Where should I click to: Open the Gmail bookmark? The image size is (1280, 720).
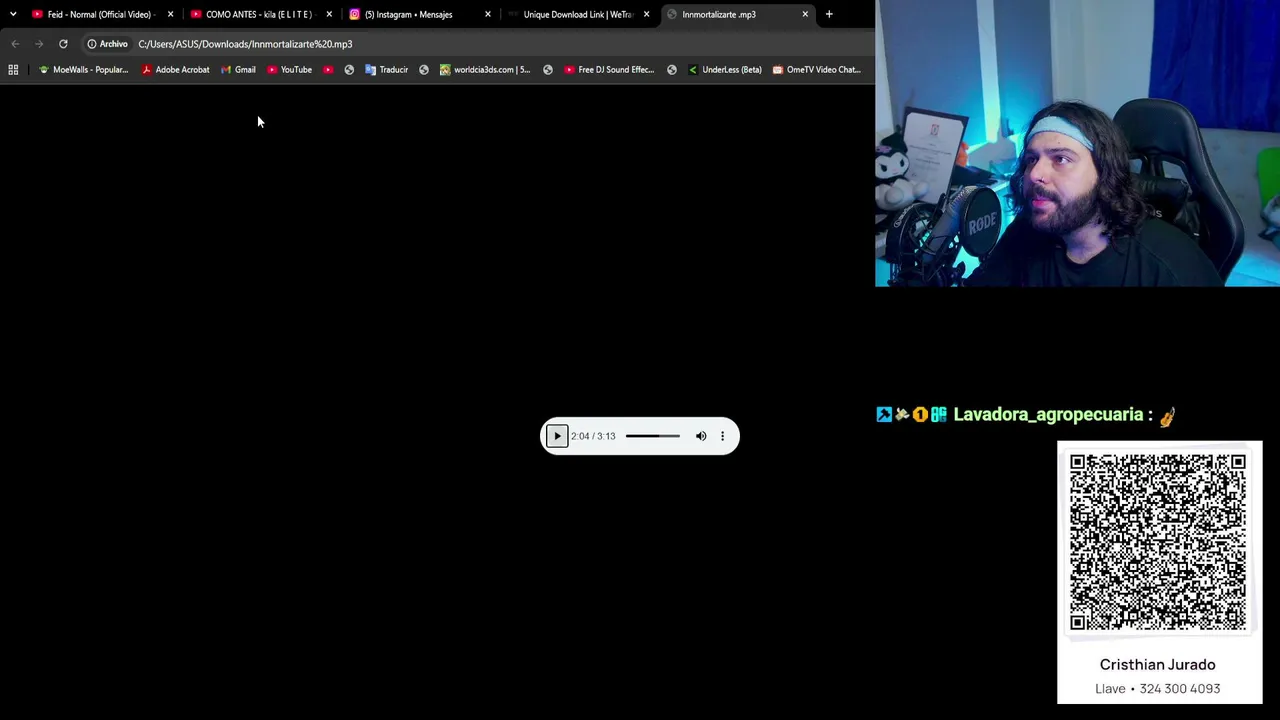pyautogui.click(x=238, y=70)
